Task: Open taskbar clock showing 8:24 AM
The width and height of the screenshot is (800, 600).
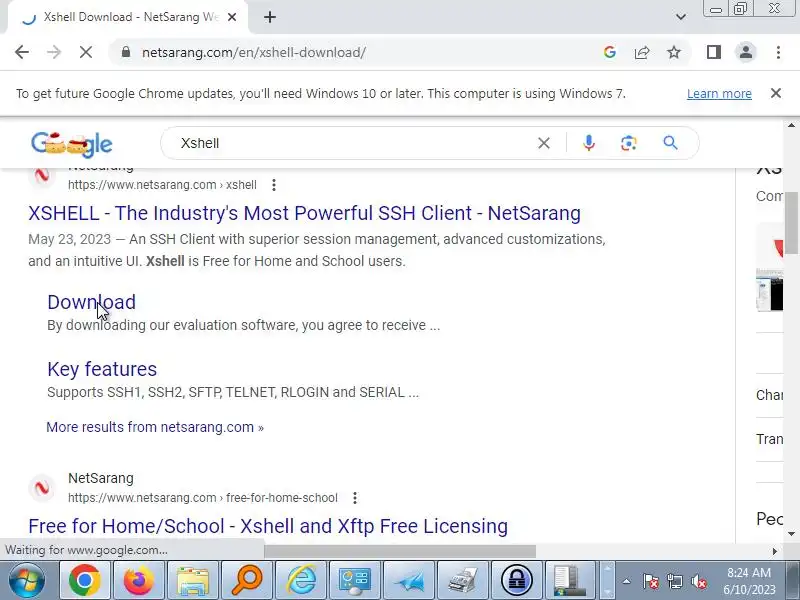Action: pos(749,581)
